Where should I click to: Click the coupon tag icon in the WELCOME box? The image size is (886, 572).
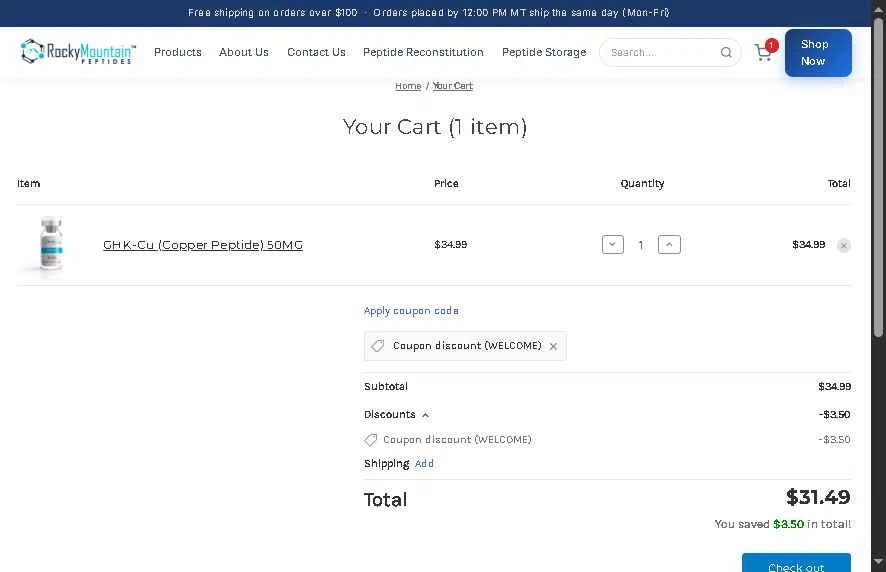pos(377,345)
